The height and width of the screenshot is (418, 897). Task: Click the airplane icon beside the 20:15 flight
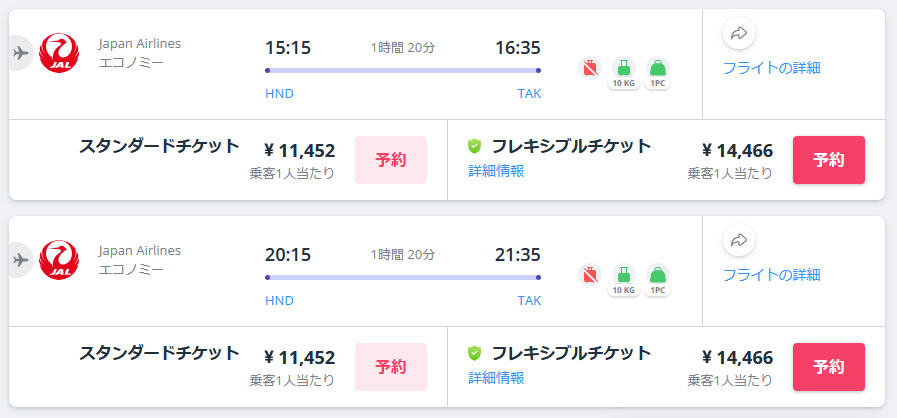pos(19,260)
